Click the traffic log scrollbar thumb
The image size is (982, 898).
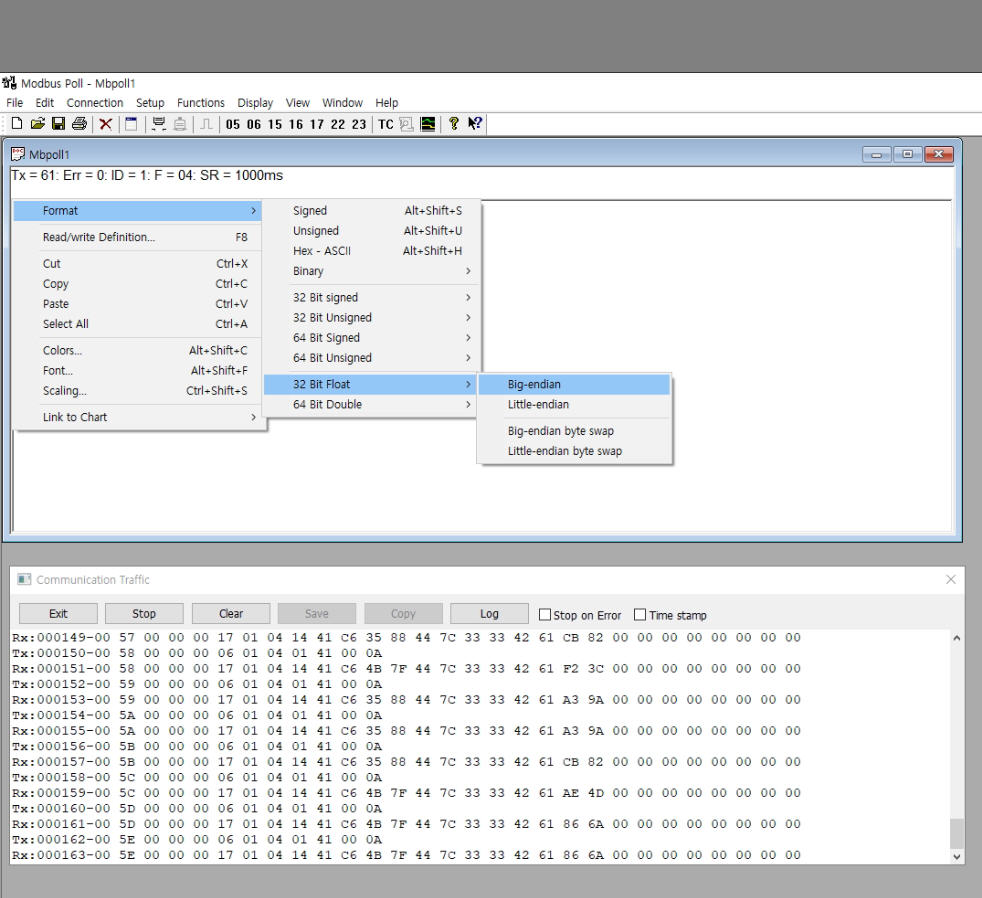pos(956,833)
